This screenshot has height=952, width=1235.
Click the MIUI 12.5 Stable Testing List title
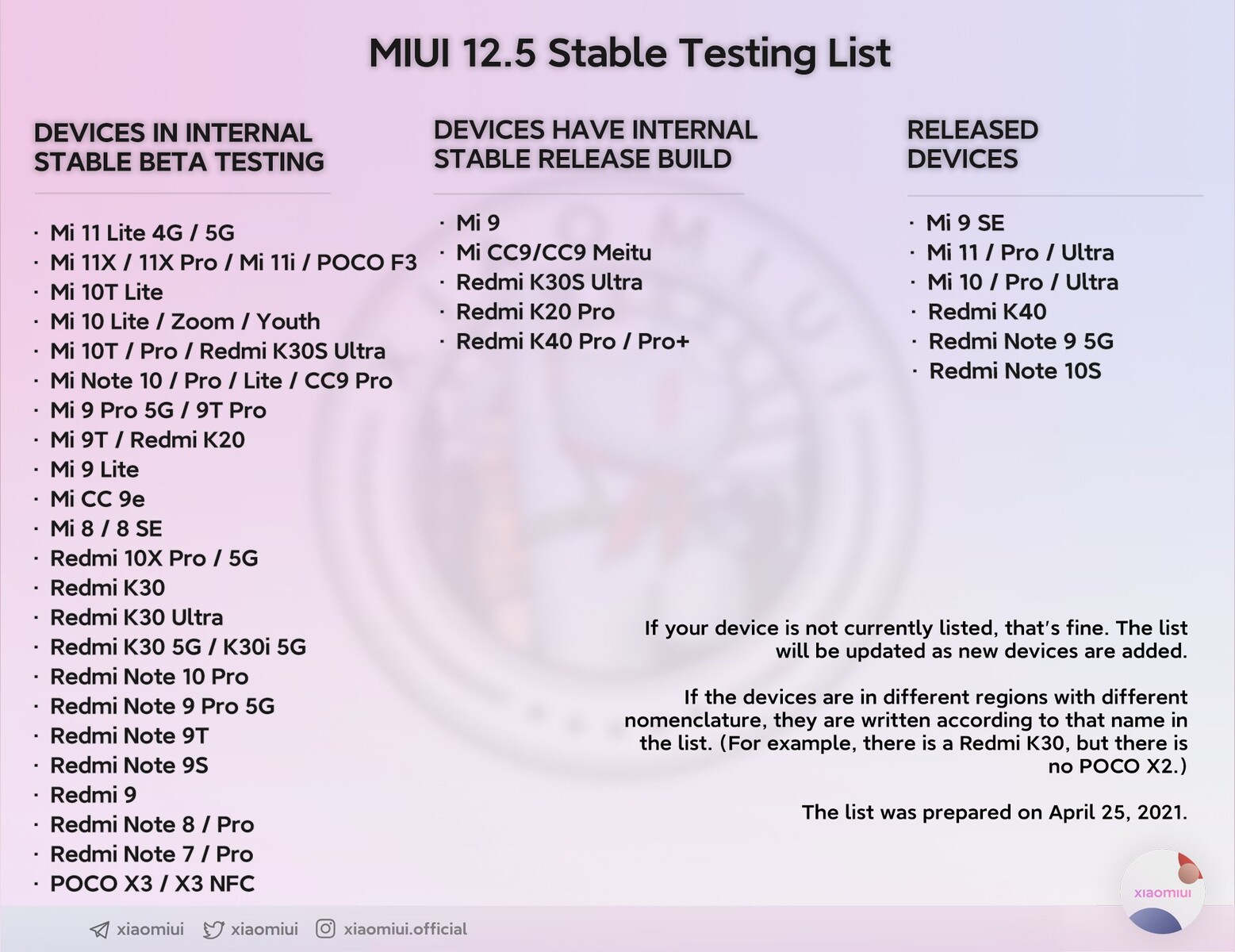pyautogui.click(x=629, y=53)
